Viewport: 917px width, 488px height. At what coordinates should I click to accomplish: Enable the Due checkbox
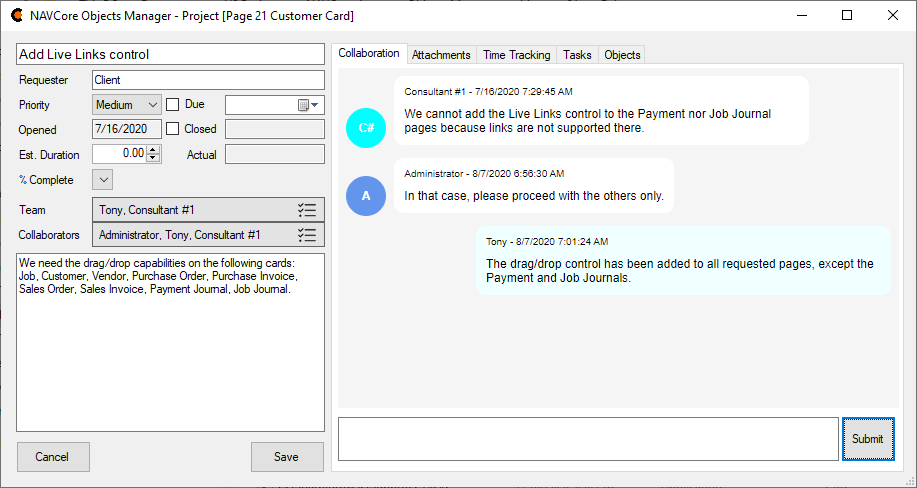173,104
